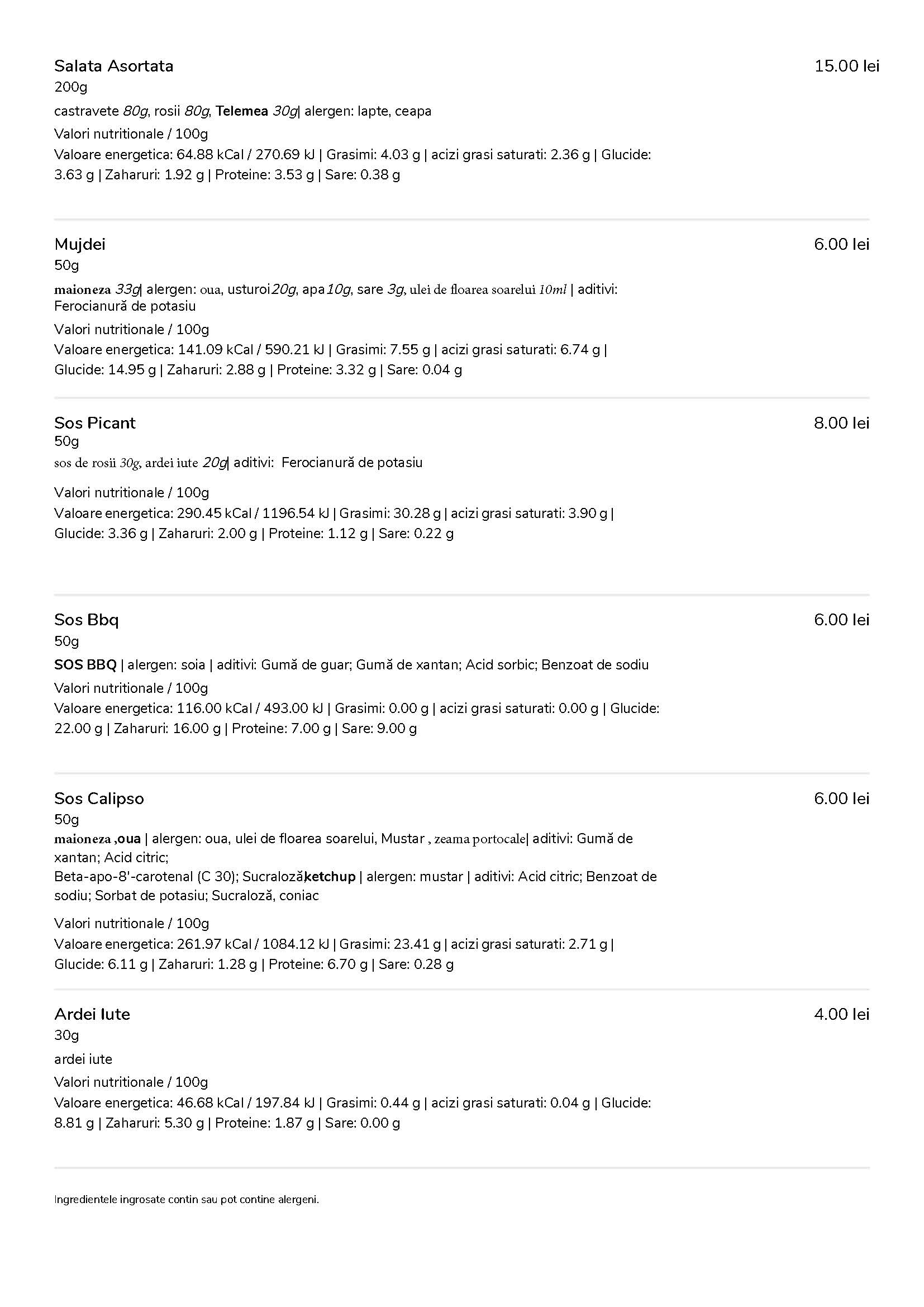Click the bold ketchup ingredient in Sos Calipso
The image size is (924, 1307).
pos(330,877)
